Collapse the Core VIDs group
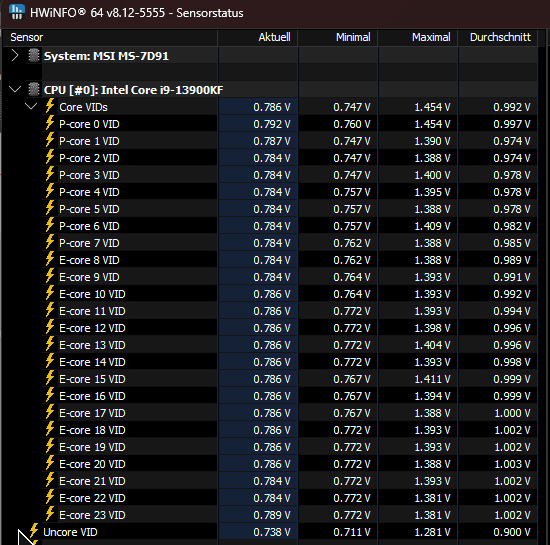Image resolution: width=550 pixels, height=545 pixels. click(31, 106)
